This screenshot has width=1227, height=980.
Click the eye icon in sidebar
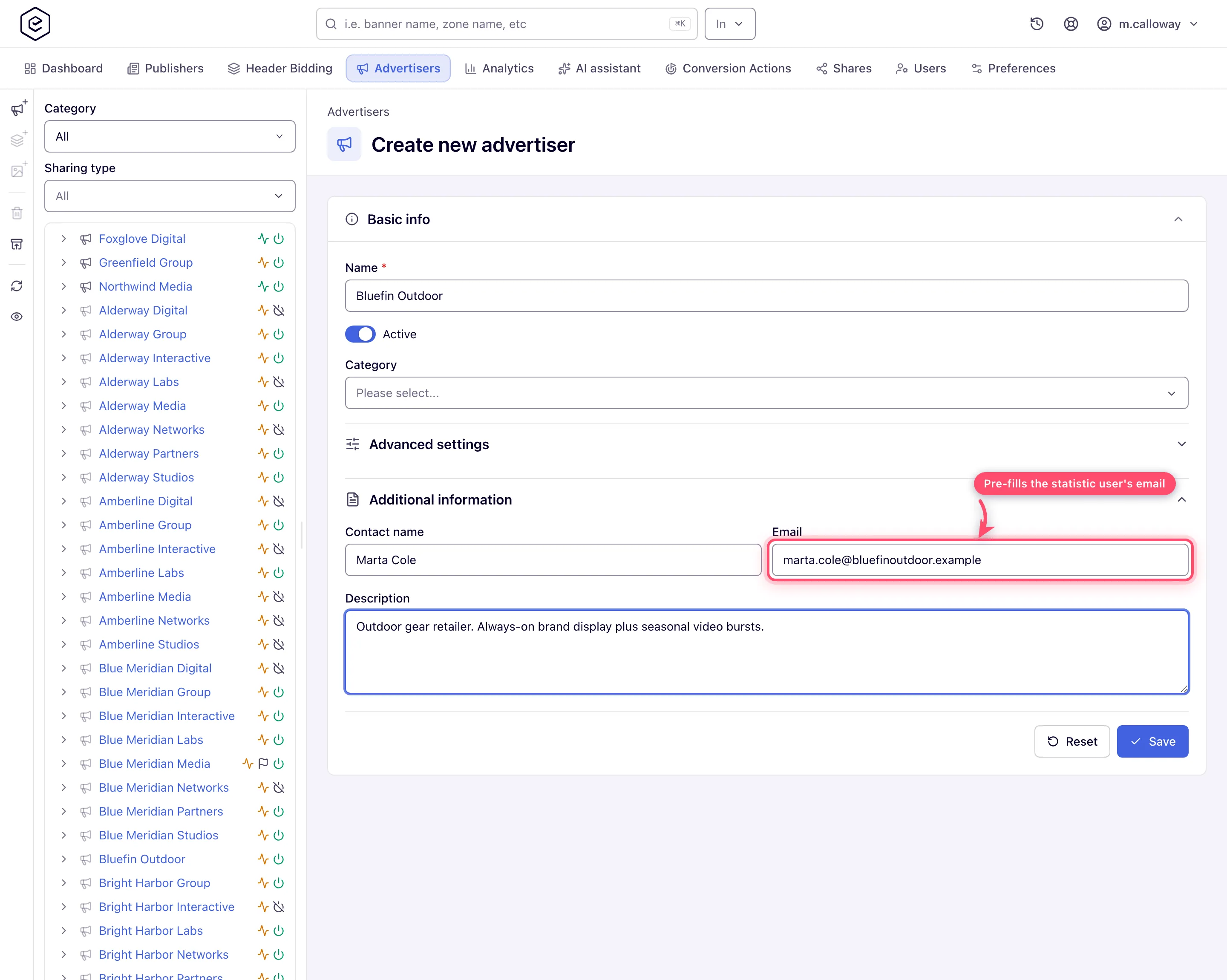click(x=17, y=317)
